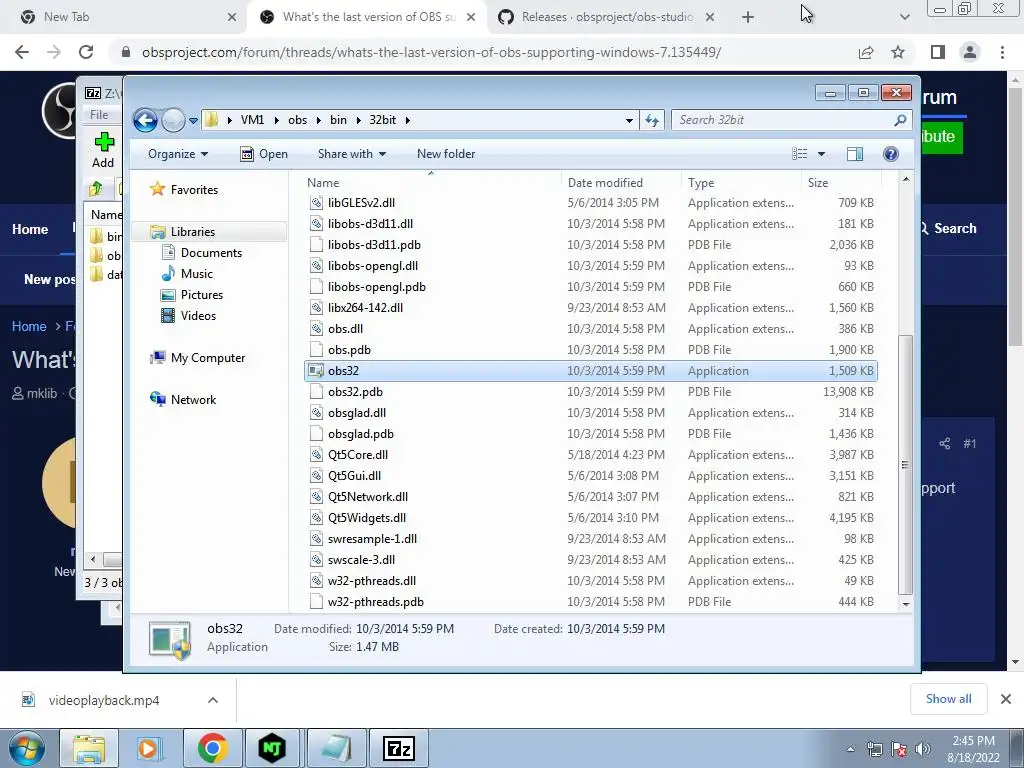This screenshot has width=1024, height=768.
Task: Open the Documents library
Action: pyautogui.click(x=211, y=253)
